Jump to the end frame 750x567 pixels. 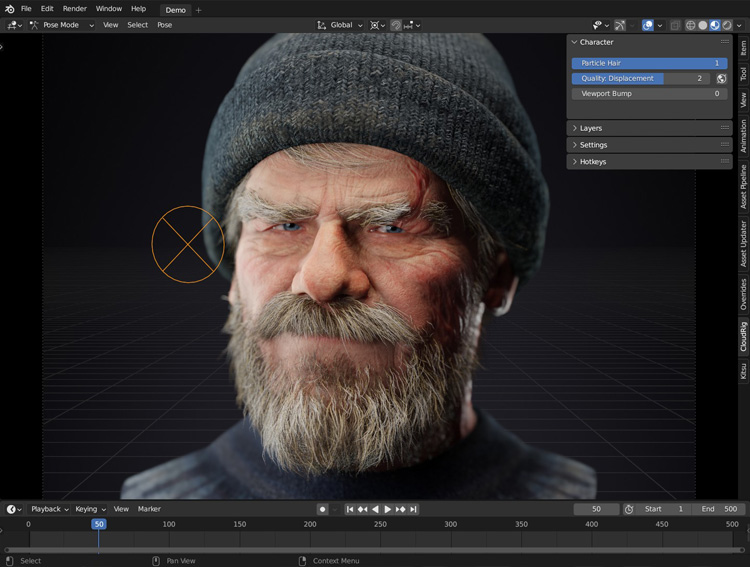(x=413, y=509)
